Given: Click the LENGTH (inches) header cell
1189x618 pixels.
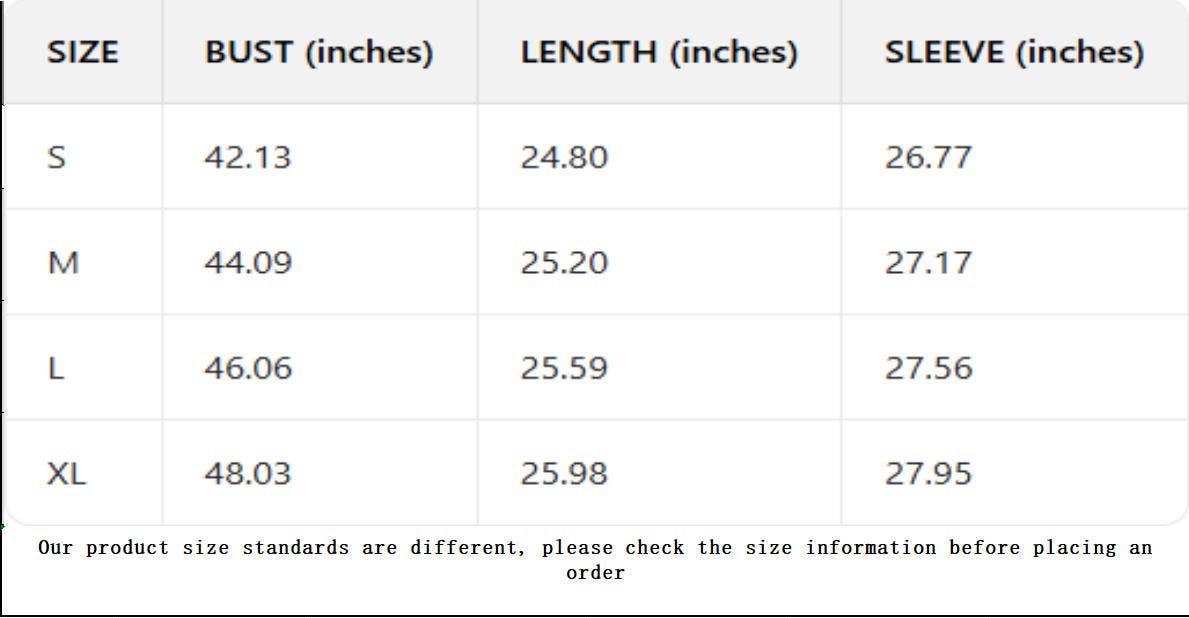Looking at the screenshot, I should coord(659,53).
